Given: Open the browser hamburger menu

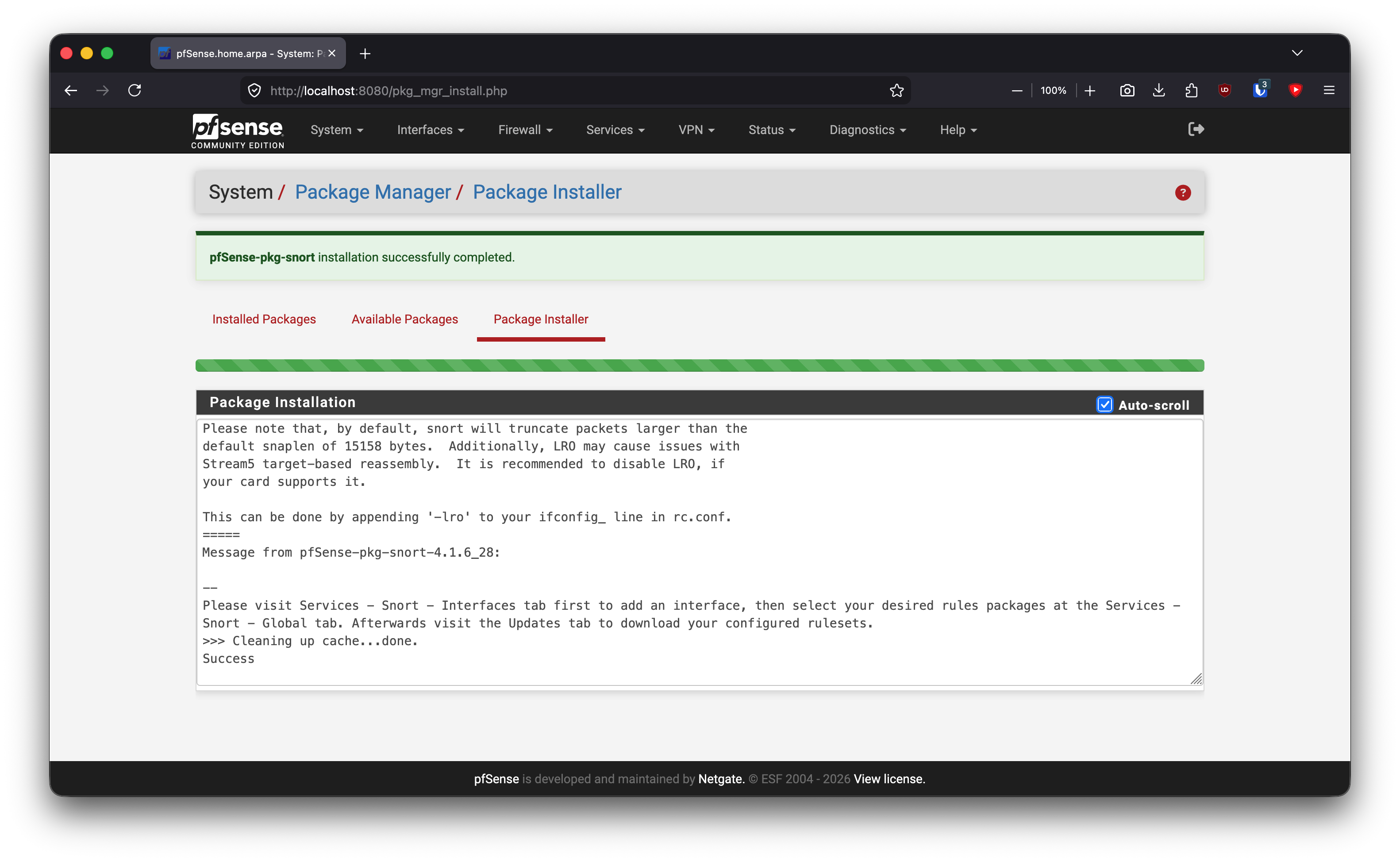Looking at the screenshot, I should (x=1329, y=91).
